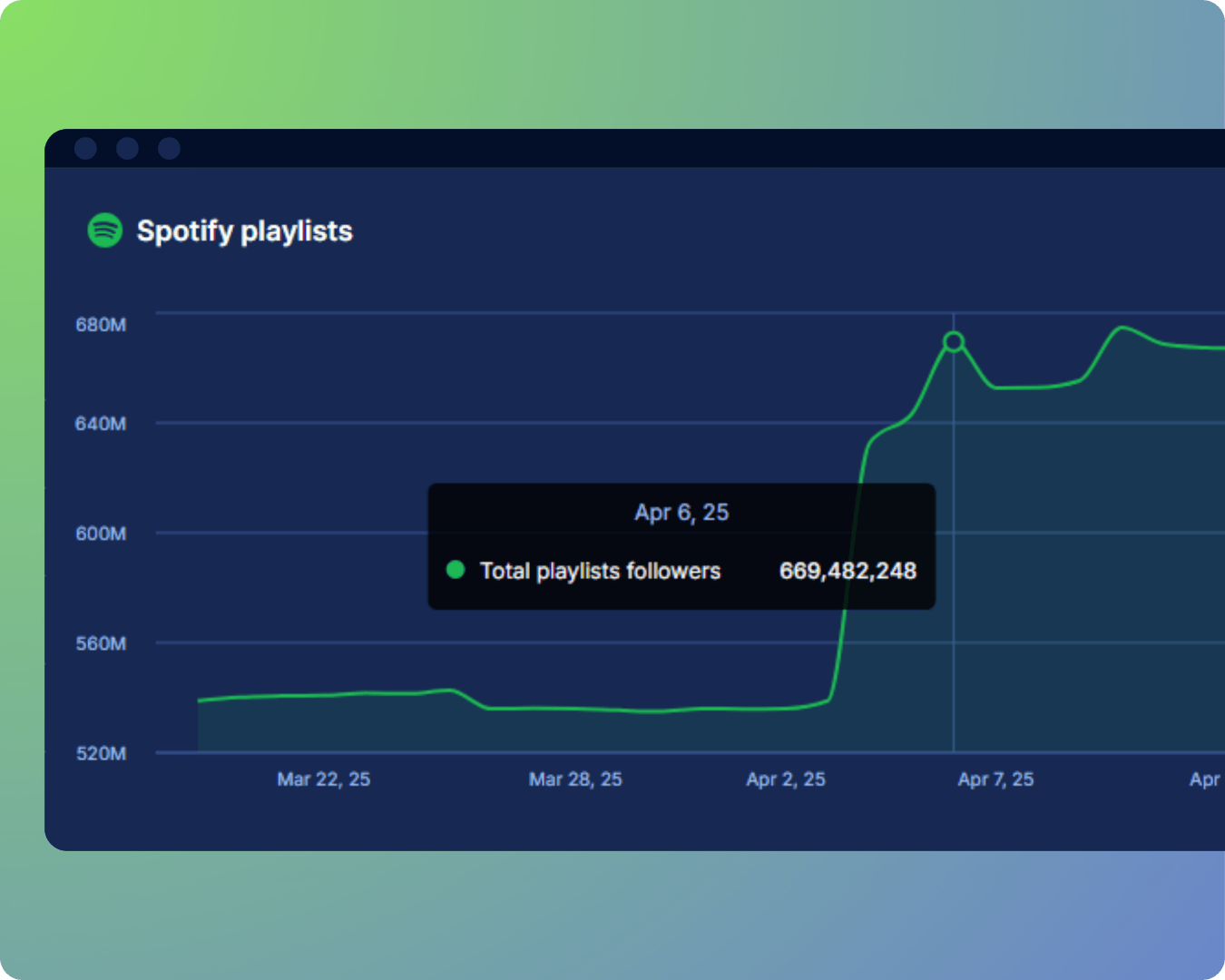
Task: Select the highlighted Apr 6 data point marker
Action: tap(954, 342)
